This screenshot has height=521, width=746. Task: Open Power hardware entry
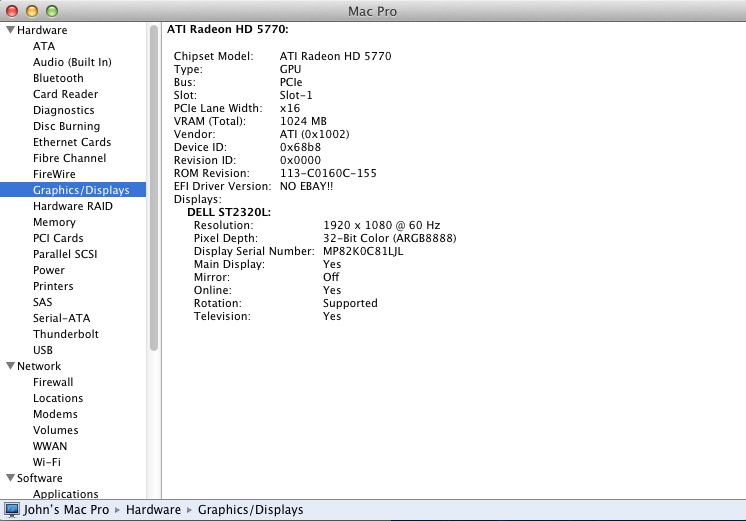(x=49, y=270)
